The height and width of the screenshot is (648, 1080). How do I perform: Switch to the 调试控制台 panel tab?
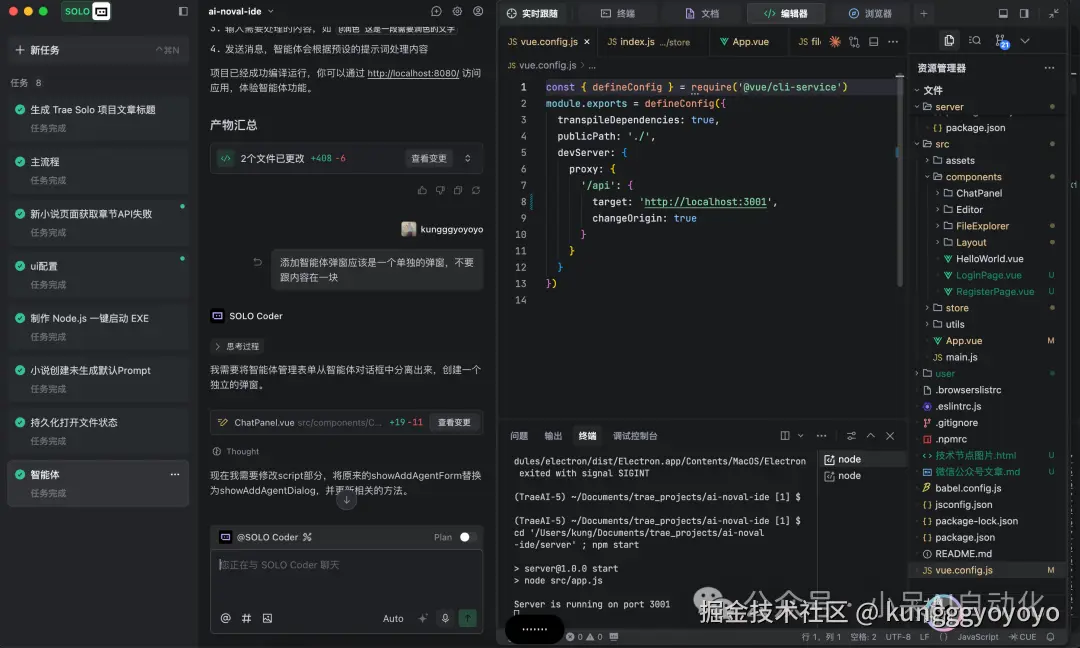pyautogui.click(x=635, y=436)
